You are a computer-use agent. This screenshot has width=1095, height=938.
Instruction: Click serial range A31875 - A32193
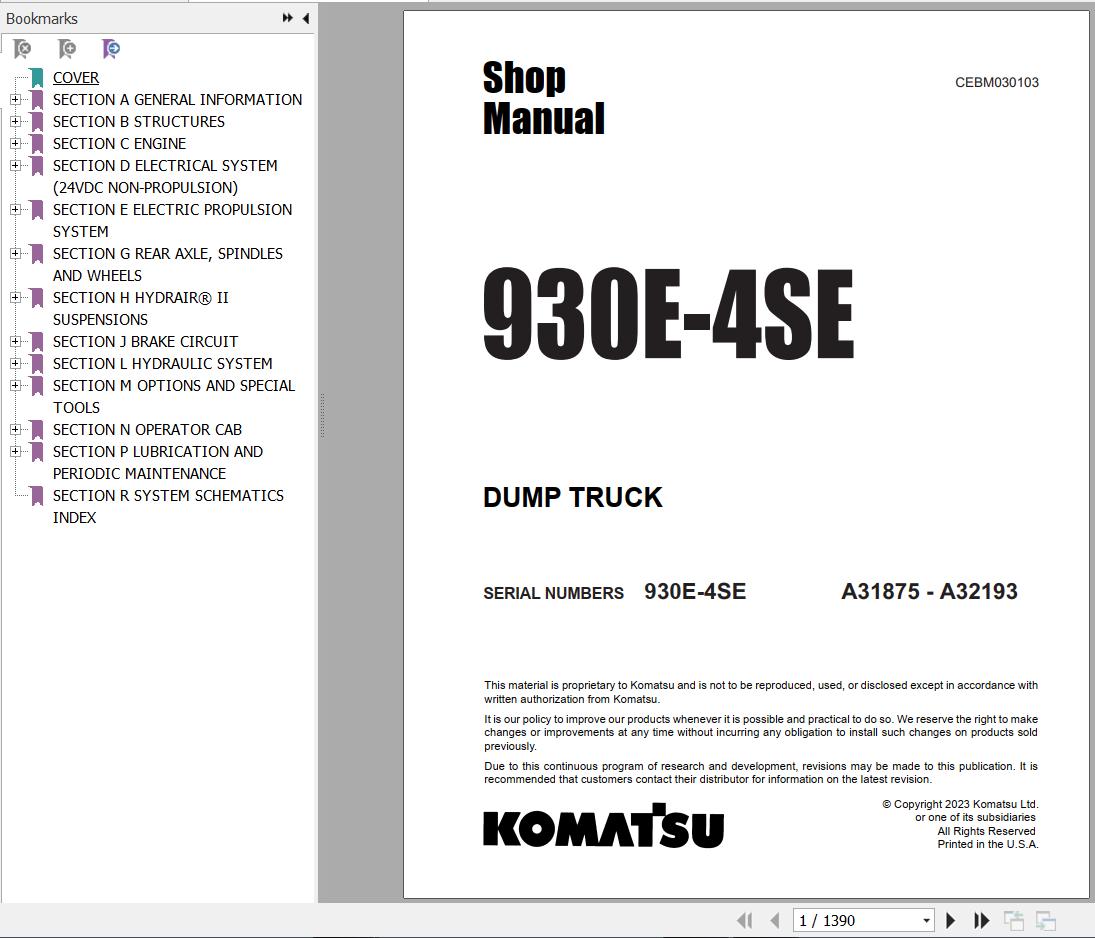[x=929, y=592]
